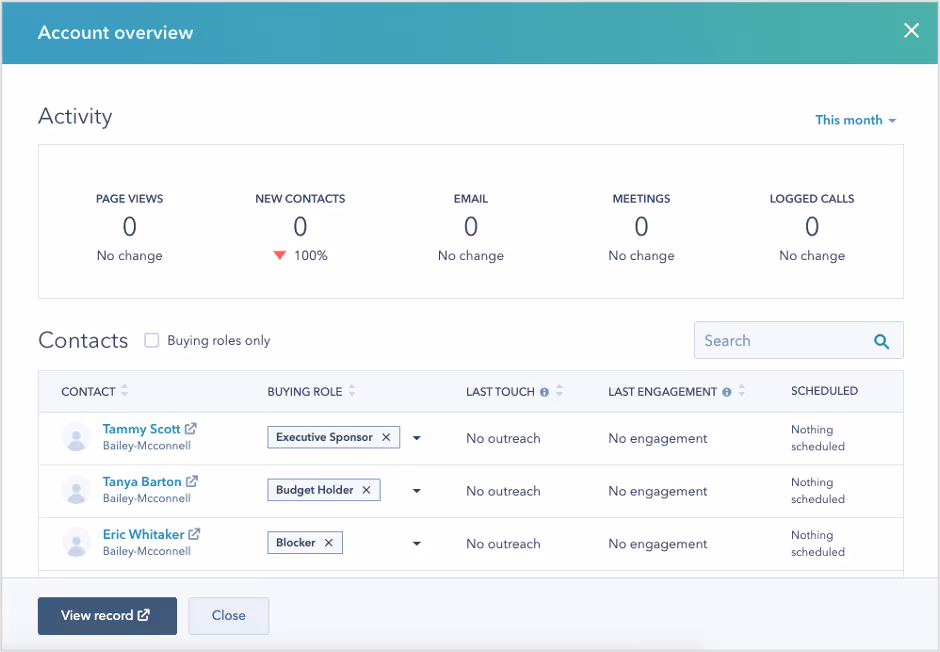Click the View record button

point(106,616)
